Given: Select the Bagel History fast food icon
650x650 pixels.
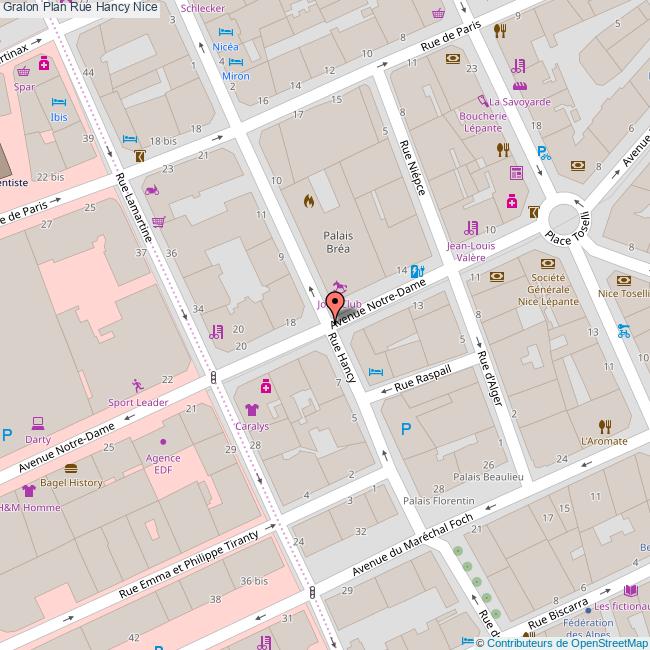Looking at the screenshot, I should coord(71,467).
